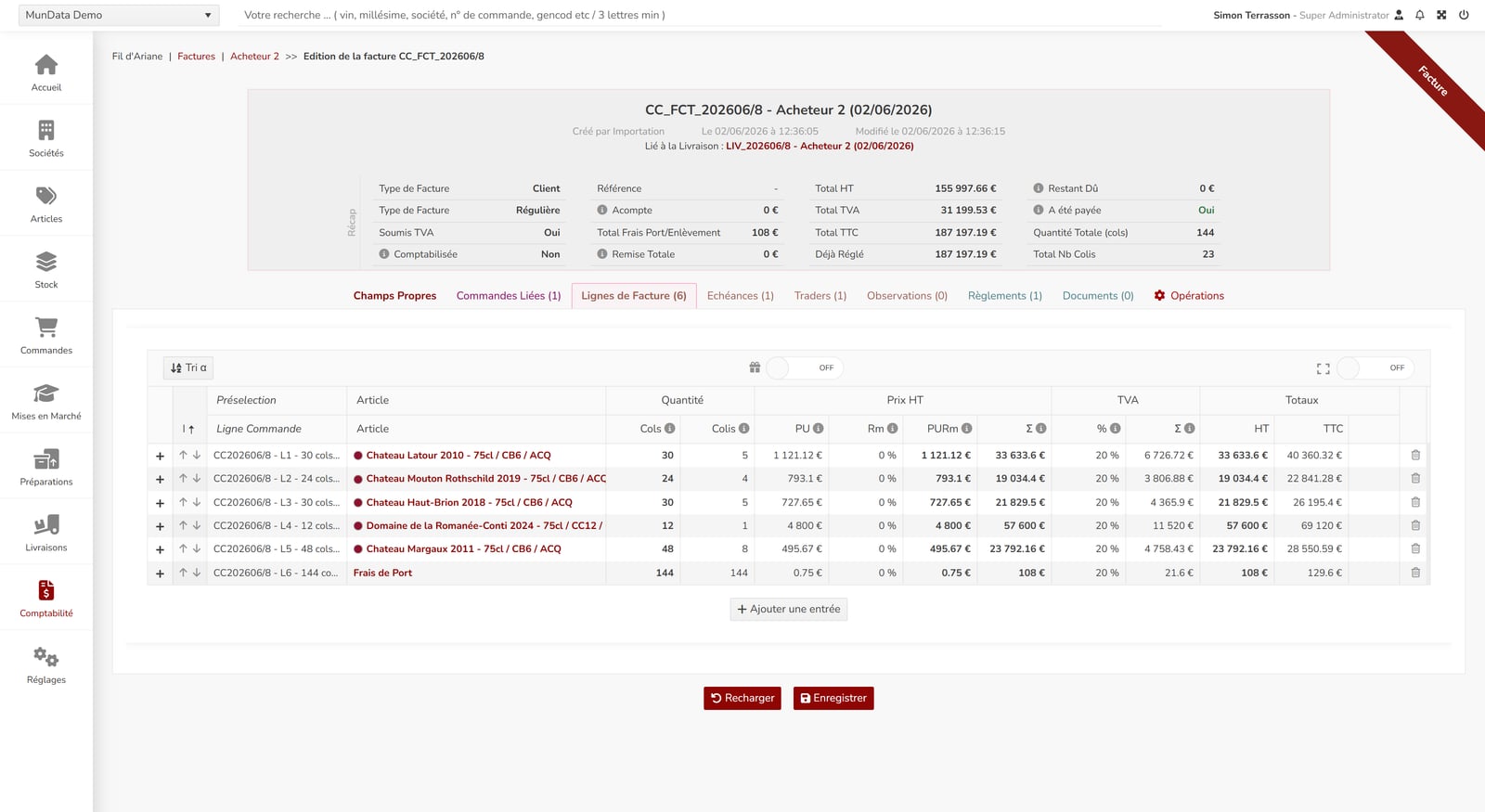Click Ajouter une entrée button
This screenshot has width=1485, height=812.
click(789, 610)
